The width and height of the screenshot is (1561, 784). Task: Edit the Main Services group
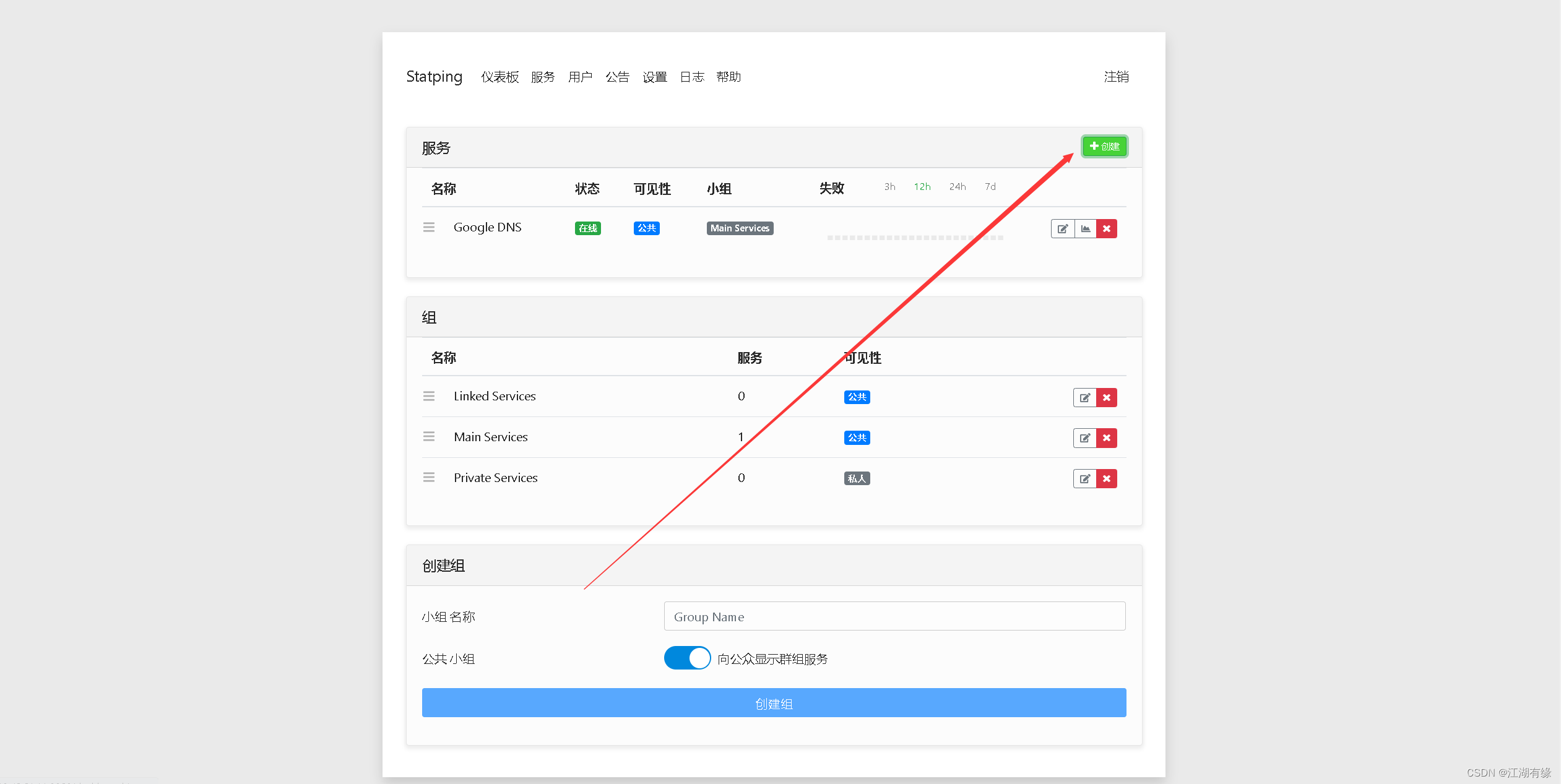pos(1084,438)
